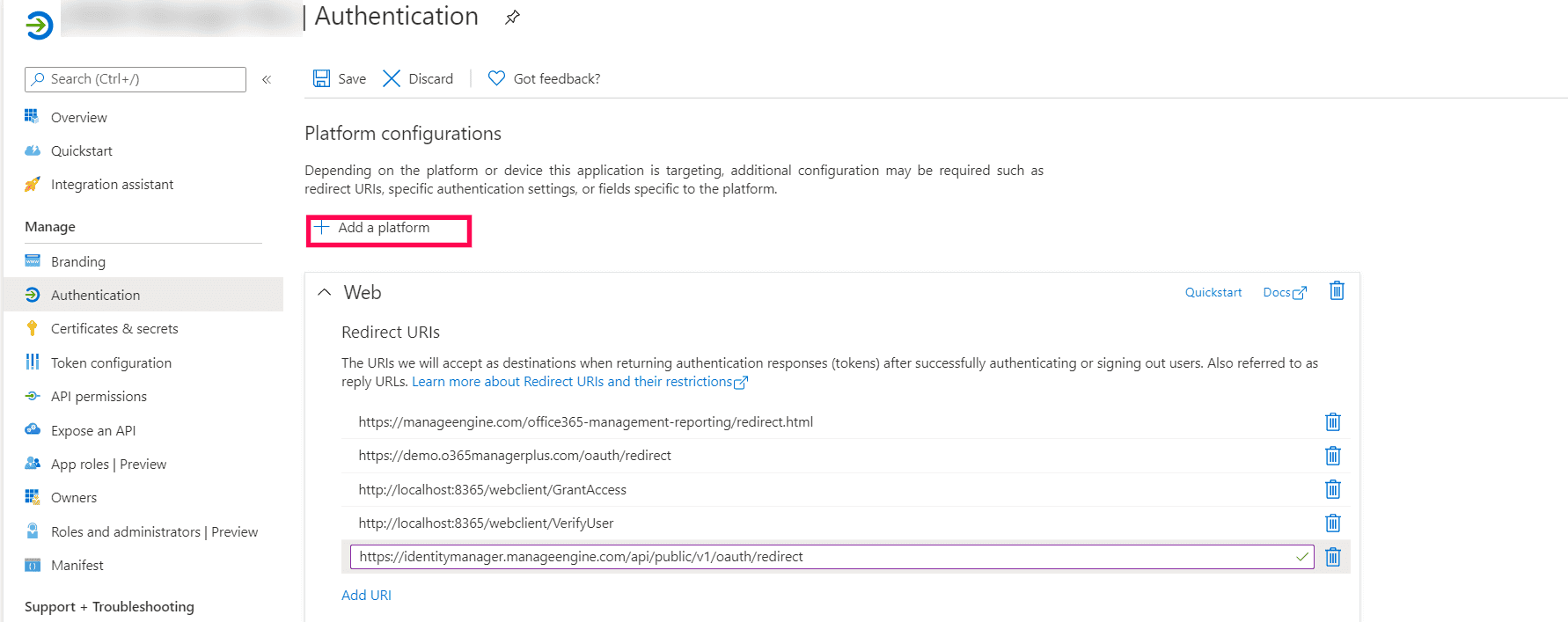Open the Manifest menu item
The height and width of the screenshot is (622, 1568).
(x=77, y=566)
